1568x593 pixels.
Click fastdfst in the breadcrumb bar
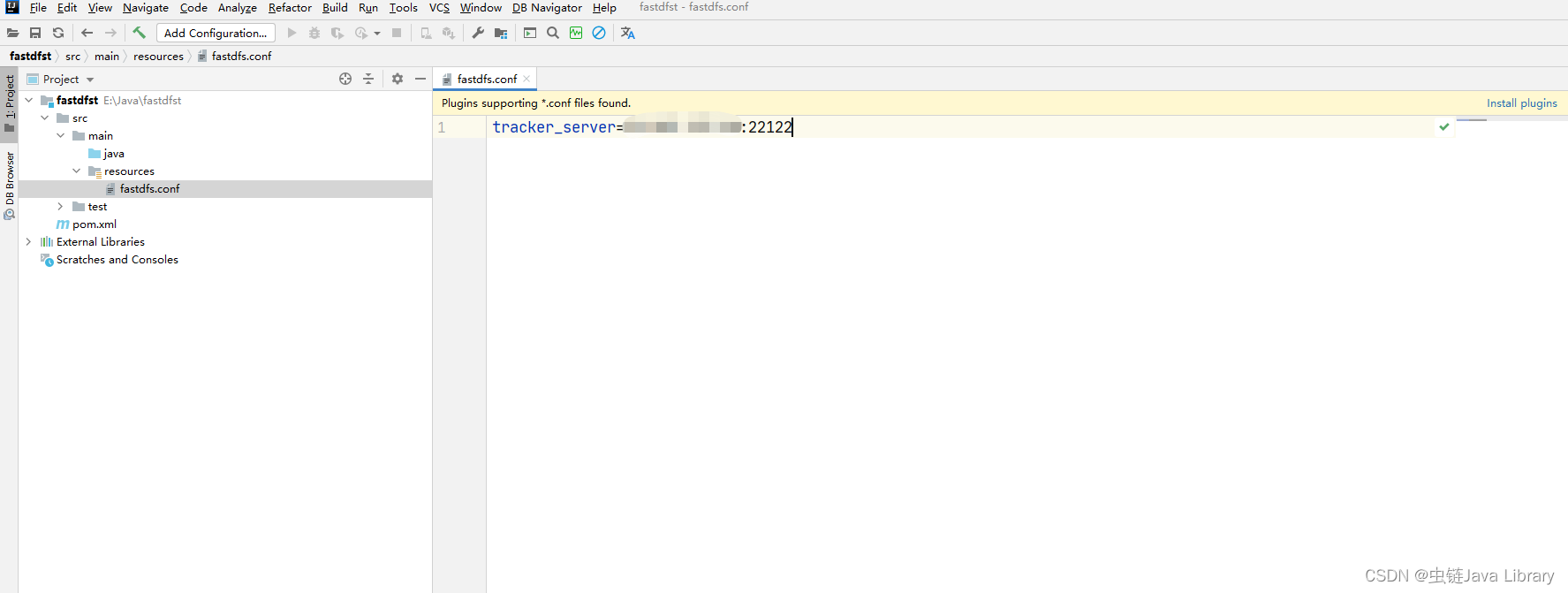coord(30,56)
